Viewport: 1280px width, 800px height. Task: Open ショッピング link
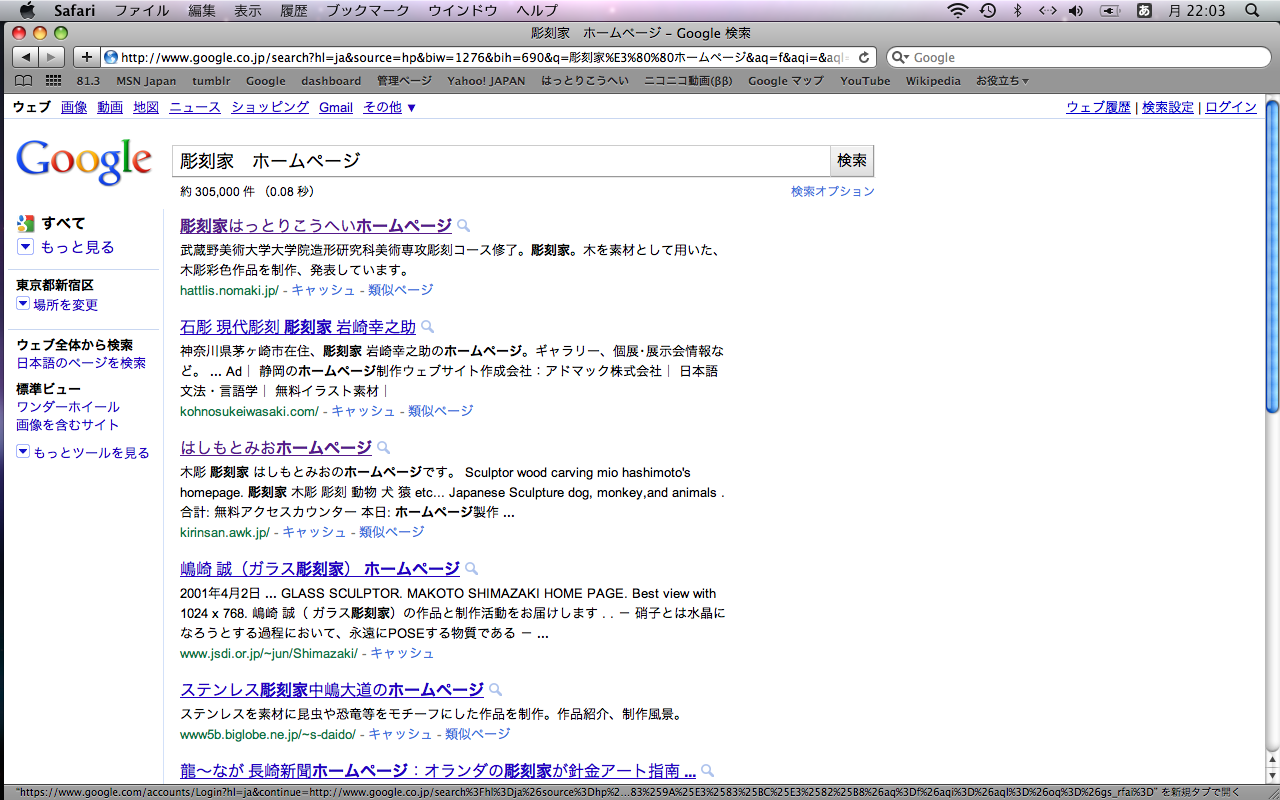pos(270,107)
